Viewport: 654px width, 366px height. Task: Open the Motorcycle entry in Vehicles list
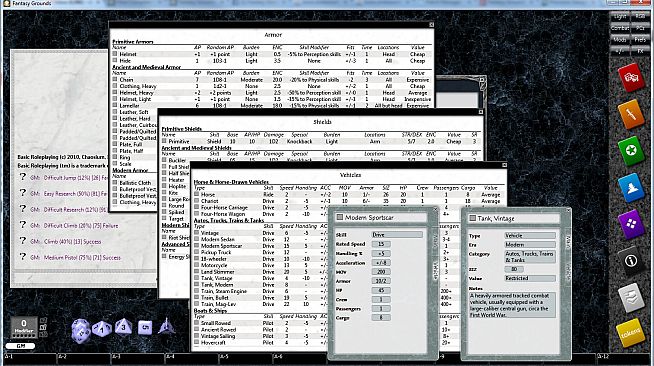coord(214,265)
